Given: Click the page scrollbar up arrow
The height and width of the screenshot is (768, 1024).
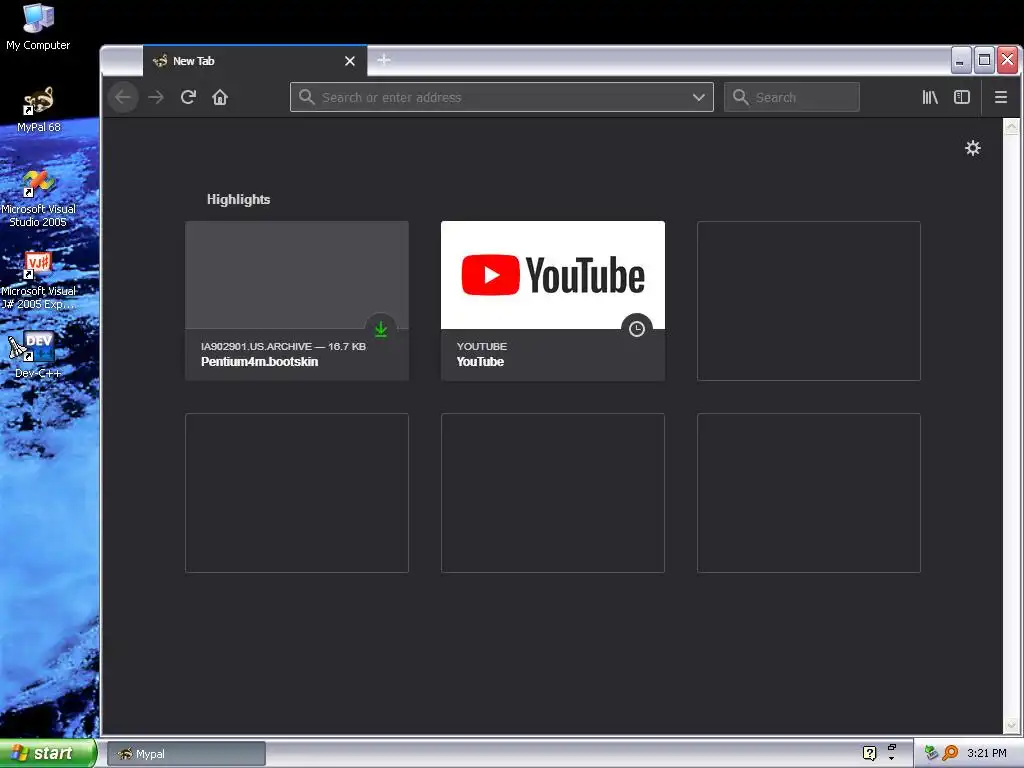Looking at the screenshot, I should [x=1011, y=127].
